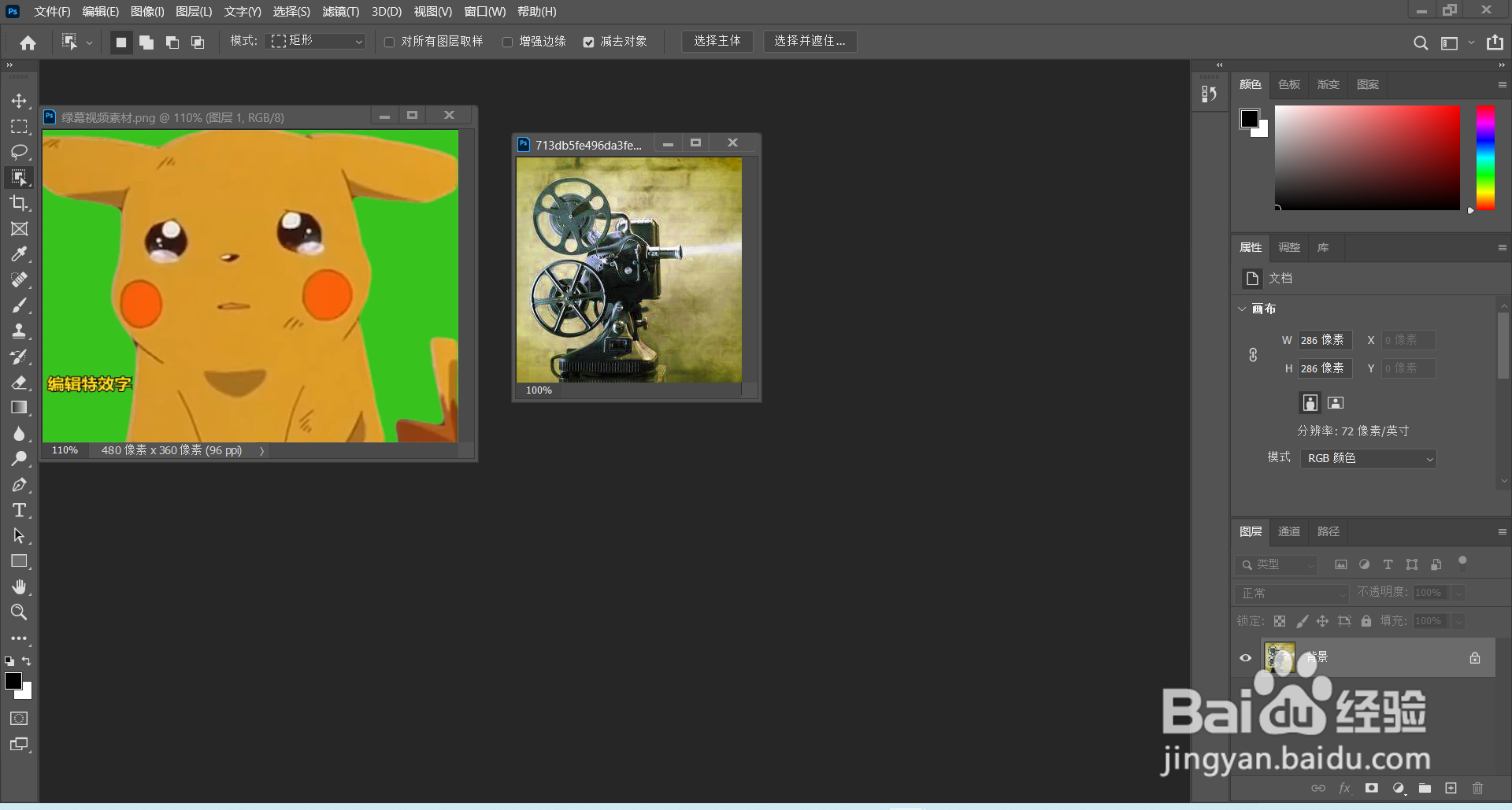The height and width of the screenshot is (810, 1512).
Task: Click the create new layer icon
Action: point(1451,788)
